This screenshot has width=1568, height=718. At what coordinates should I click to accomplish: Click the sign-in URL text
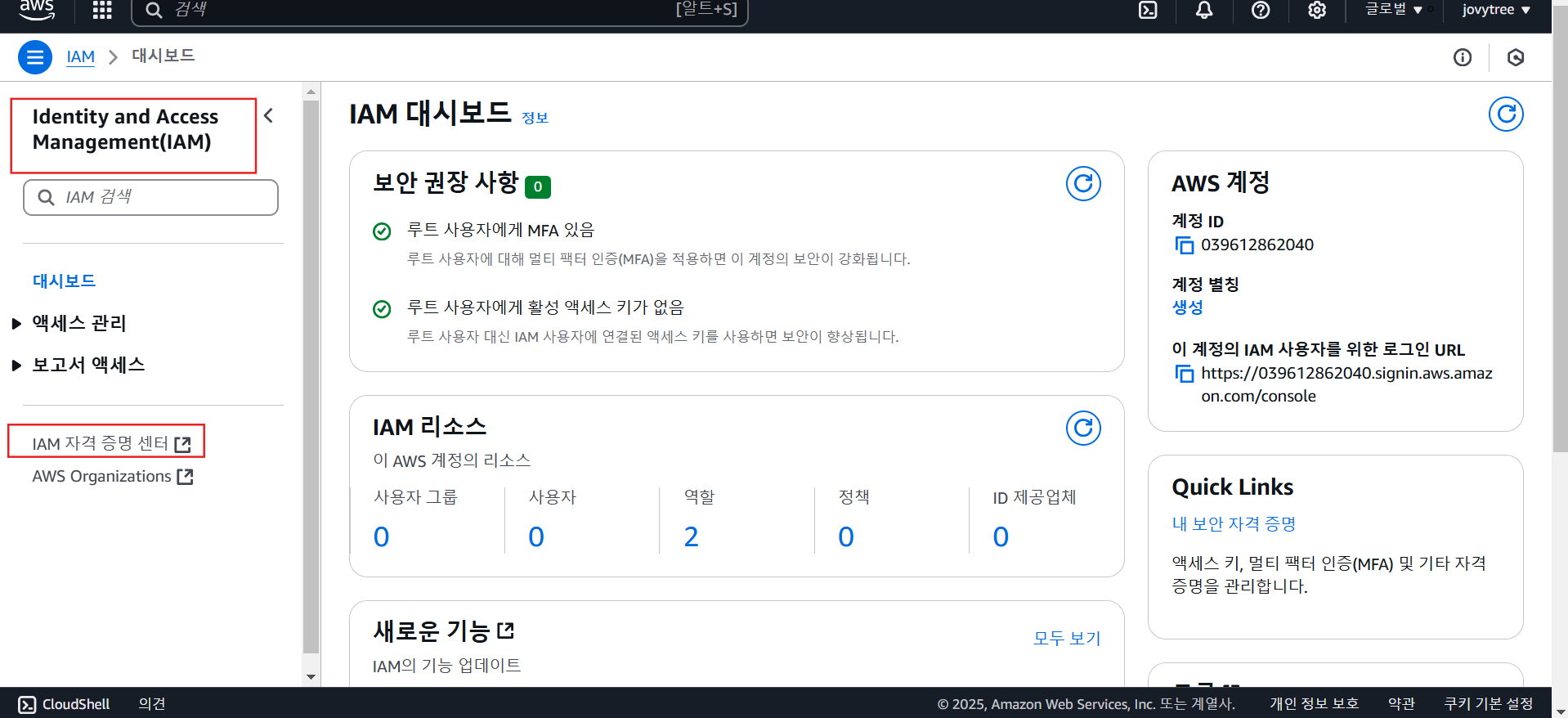click(1346, 384)
